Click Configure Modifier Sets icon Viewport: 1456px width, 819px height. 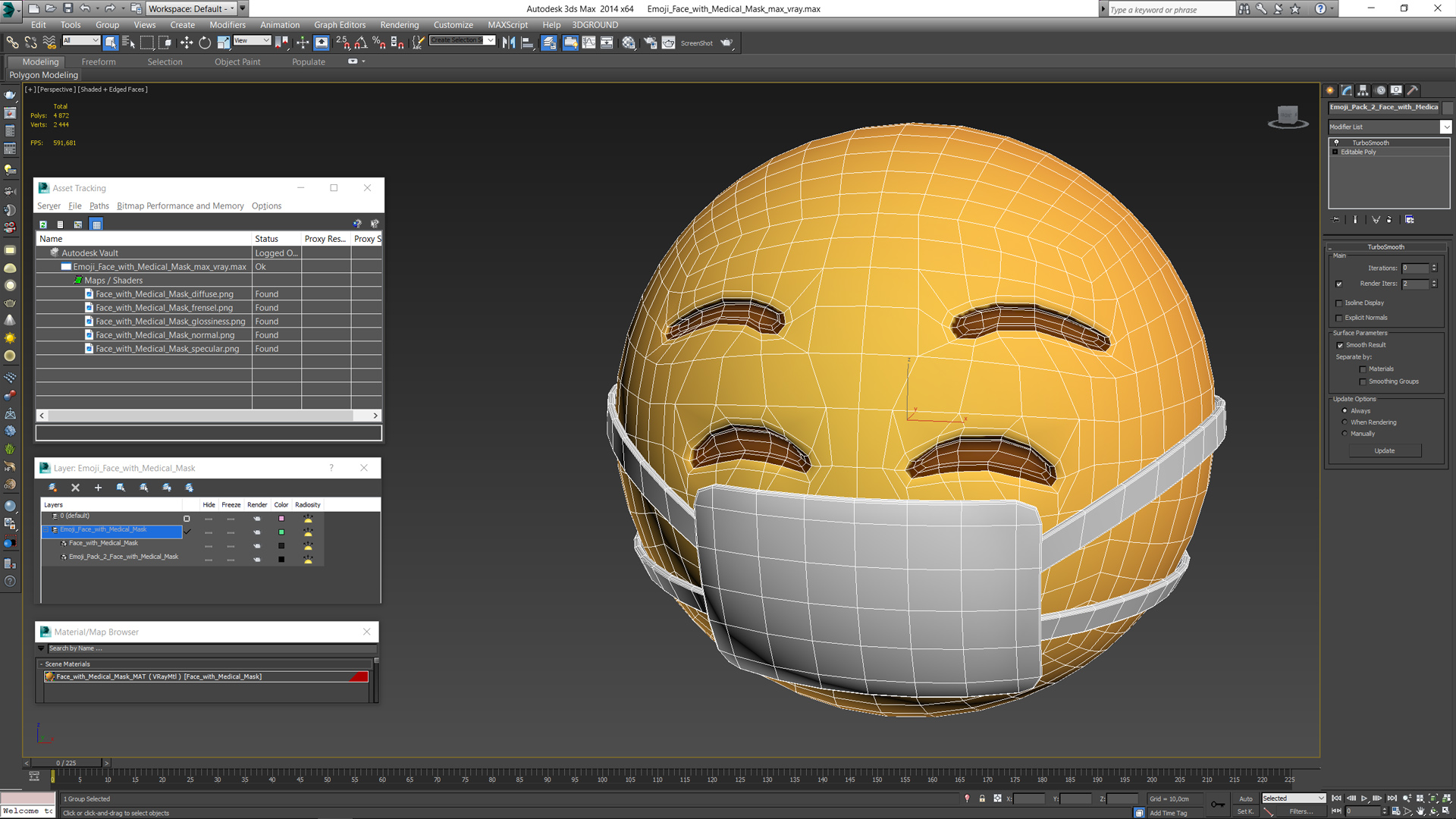[1409, 220]
